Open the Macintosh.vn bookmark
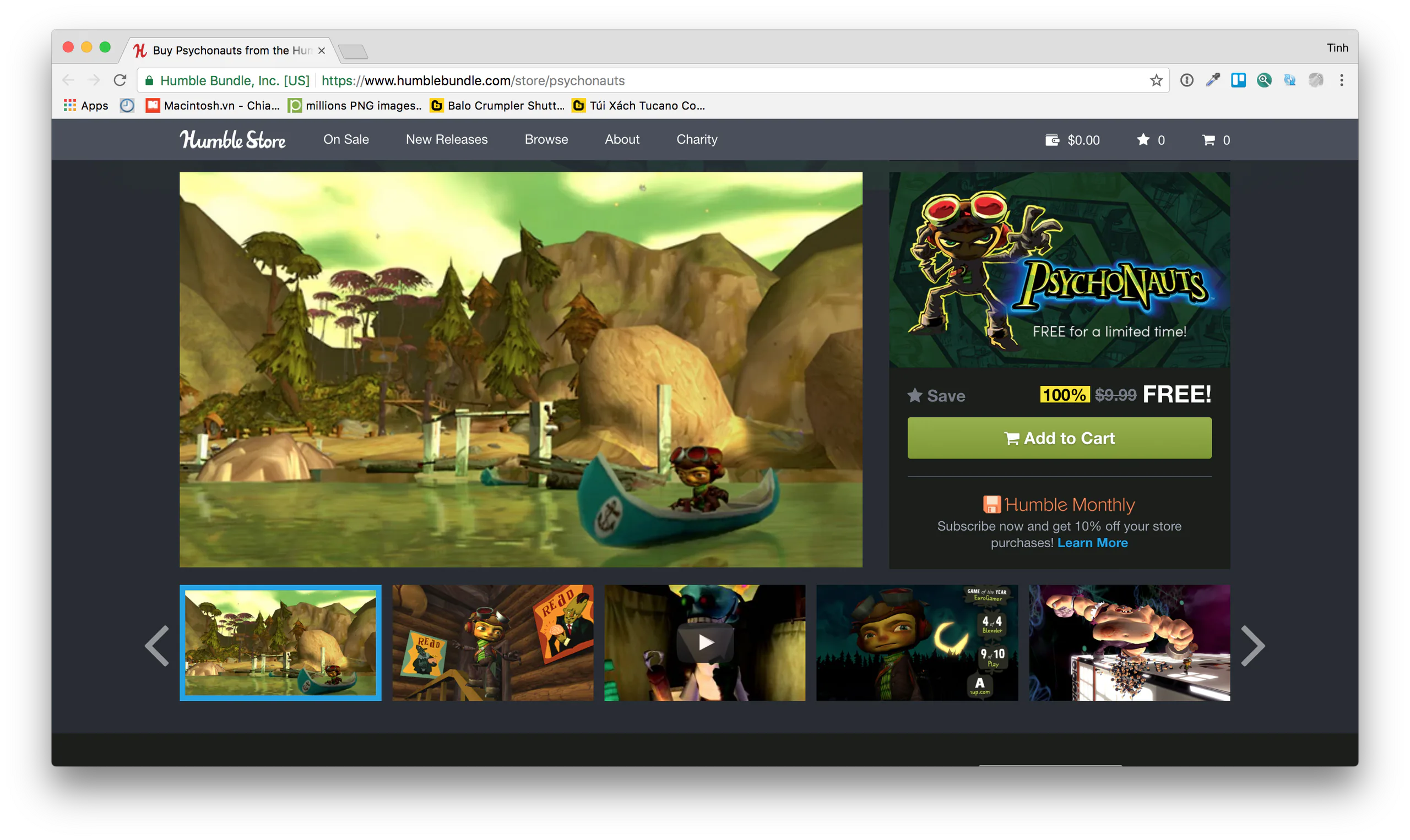Viewport: 1410px width, 840px height. point(213,105)
